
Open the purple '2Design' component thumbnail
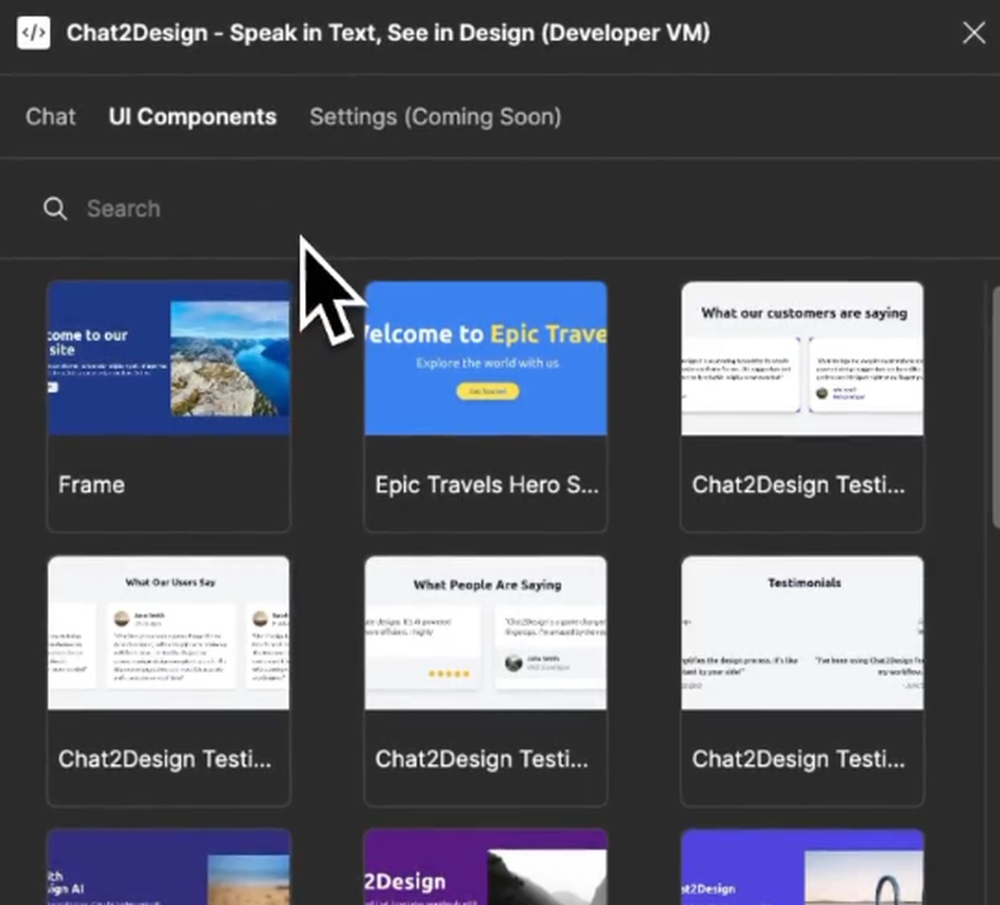[485, 867]
